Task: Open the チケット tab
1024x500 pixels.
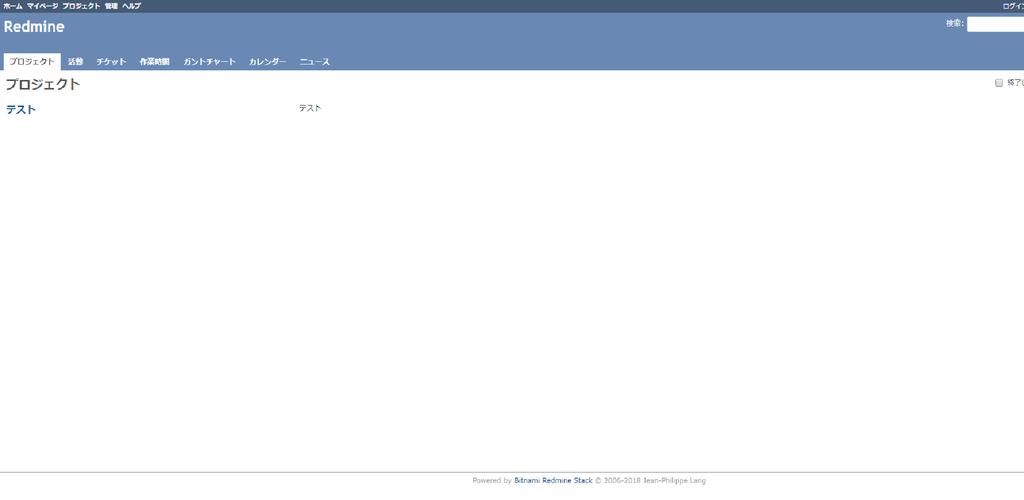Action: pyautogui.click(x=112, y=62)
